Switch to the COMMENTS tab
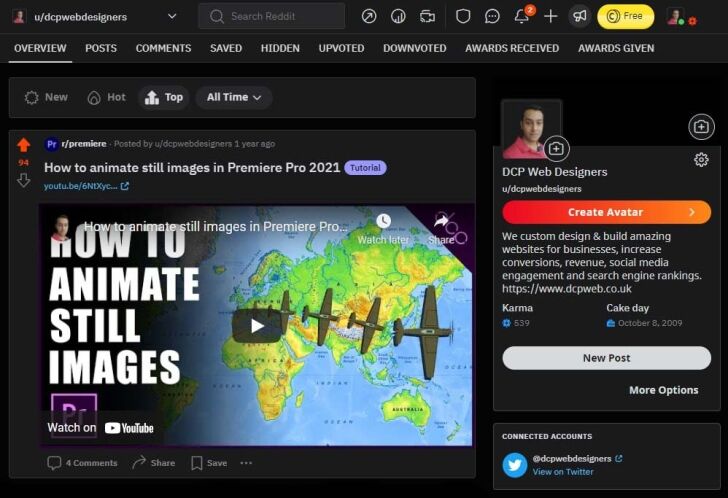Viewport: 728px width, 498px height. 163,48
